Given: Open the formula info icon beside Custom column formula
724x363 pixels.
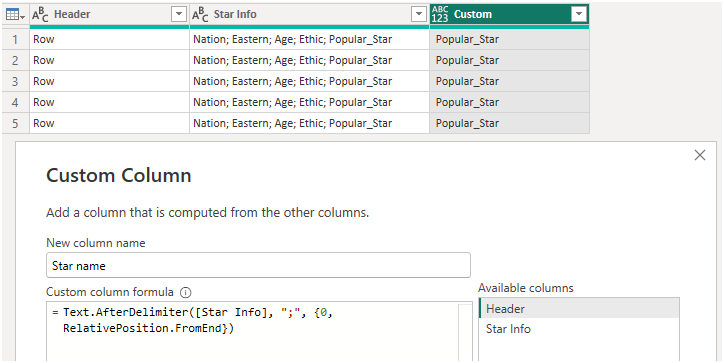Looking at the screenshot, I should [x=185, y=292].
